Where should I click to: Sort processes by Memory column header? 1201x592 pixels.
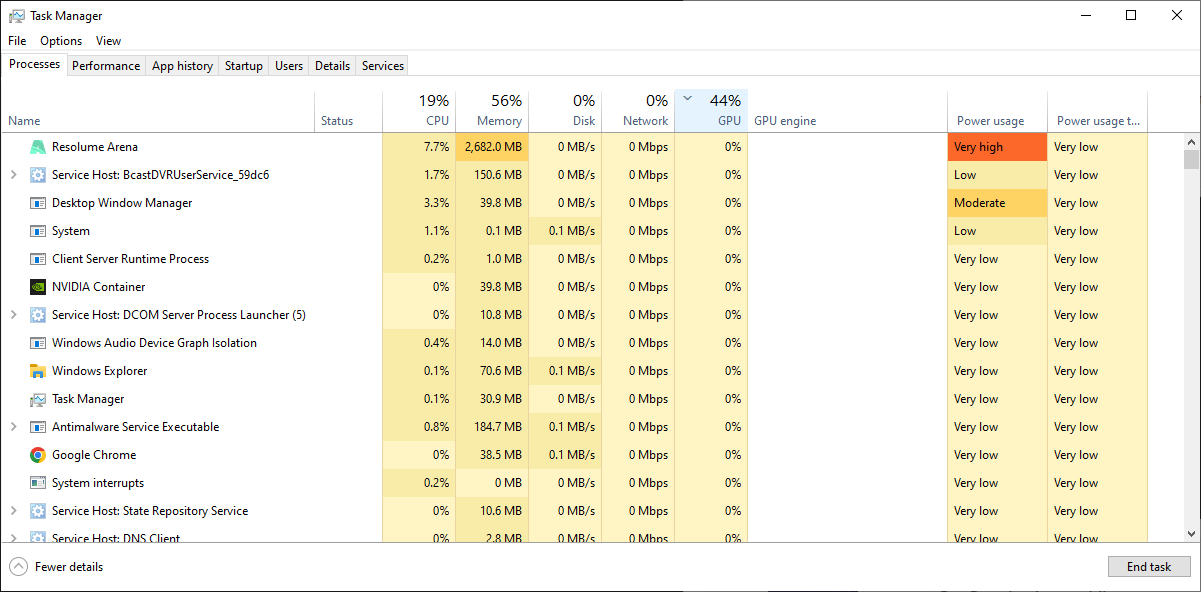pos(492,111)
